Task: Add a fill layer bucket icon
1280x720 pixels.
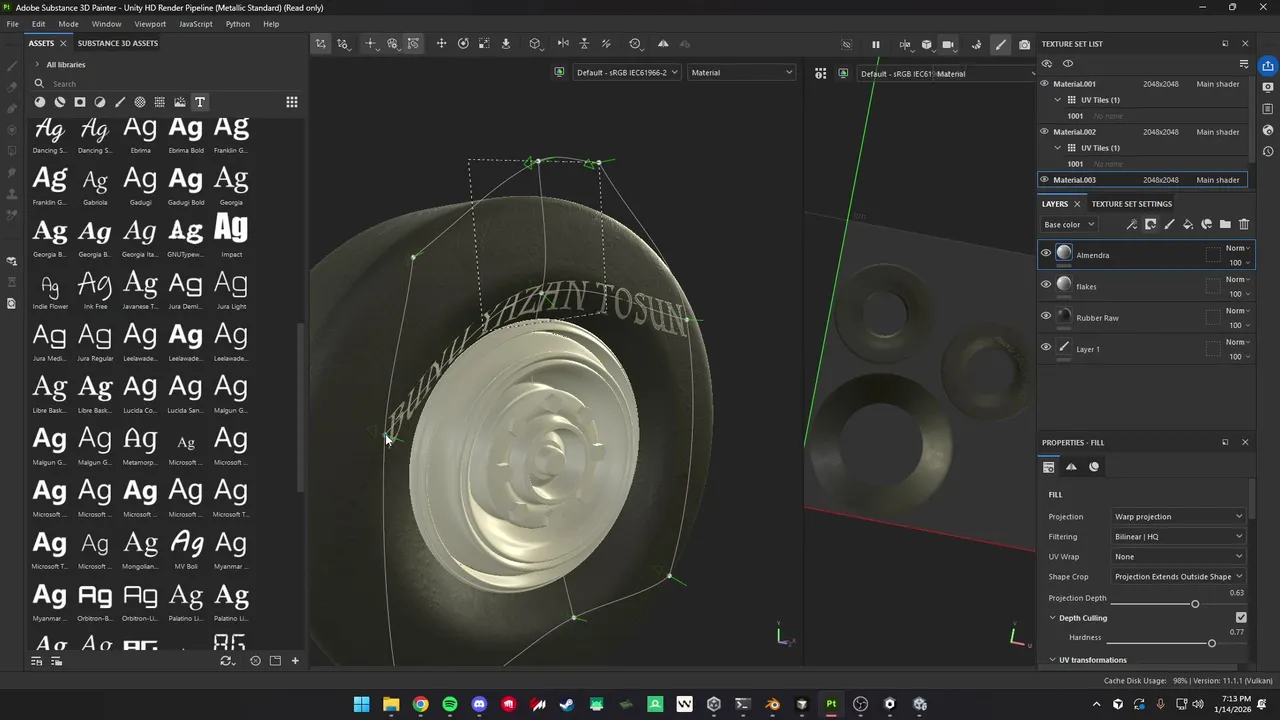Action: pyautogui.click(x=1188, y=225)
